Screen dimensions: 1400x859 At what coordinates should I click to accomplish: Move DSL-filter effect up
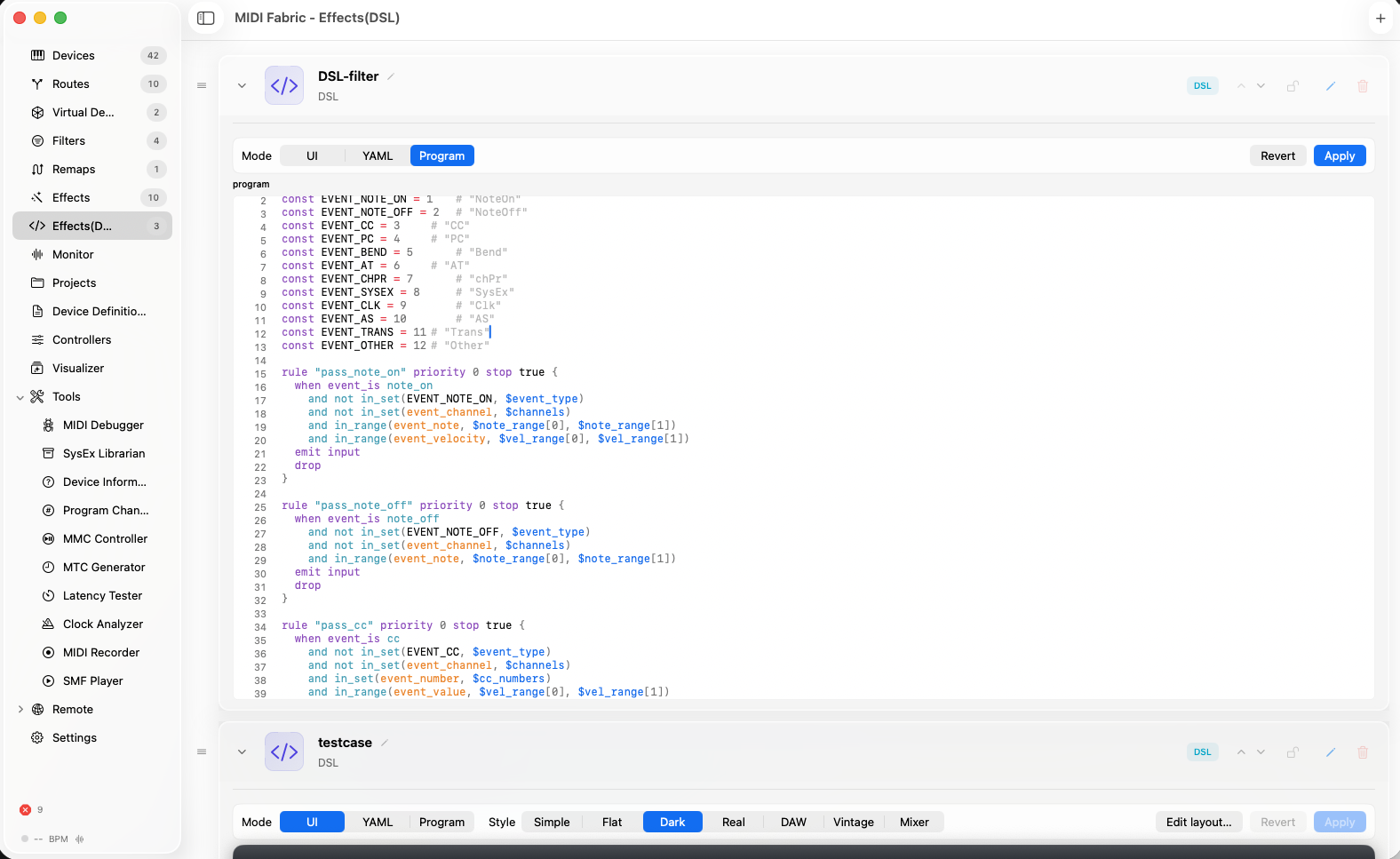1241,86
